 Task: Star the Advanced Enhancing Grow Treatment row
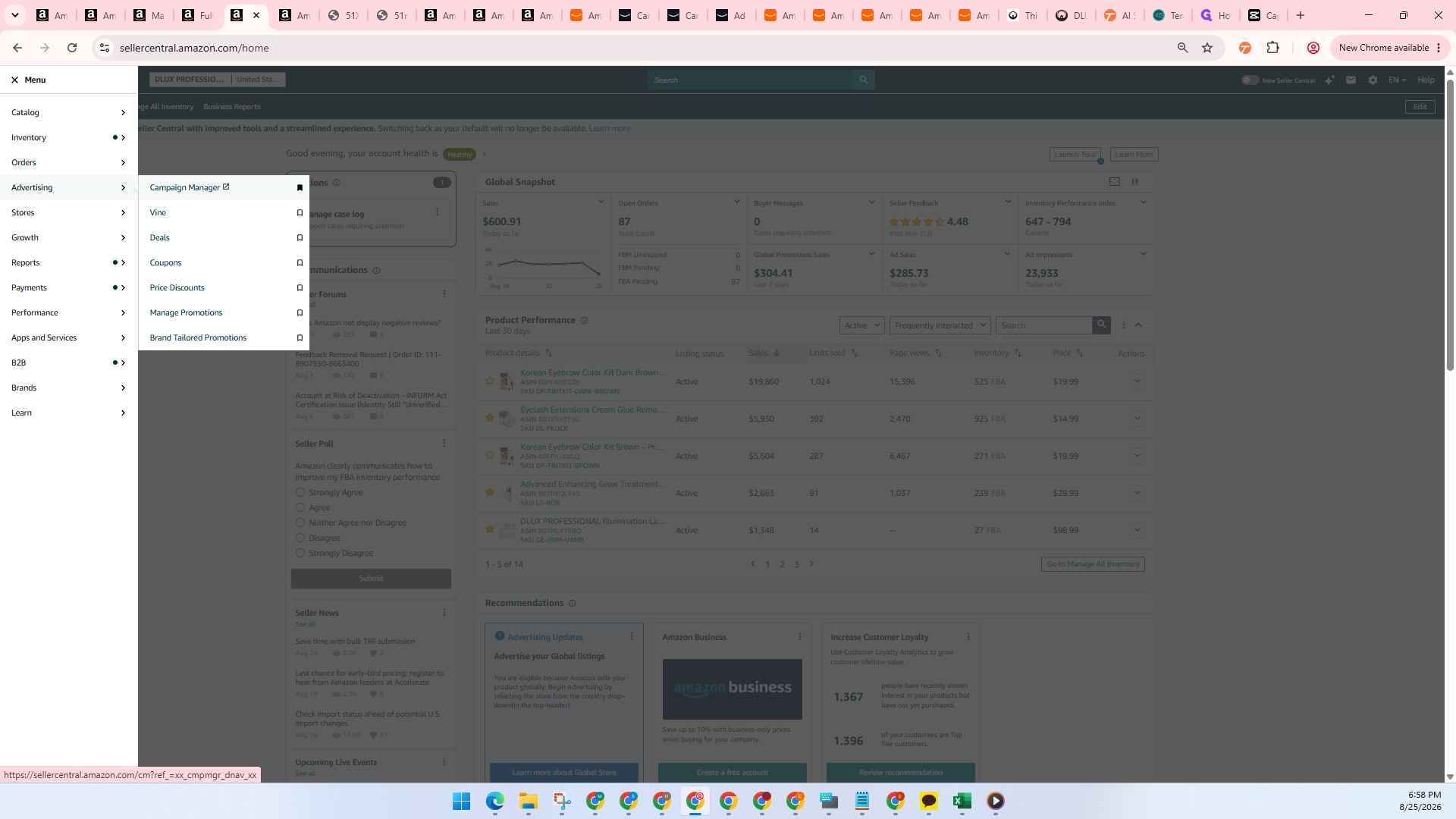point(490,491)
